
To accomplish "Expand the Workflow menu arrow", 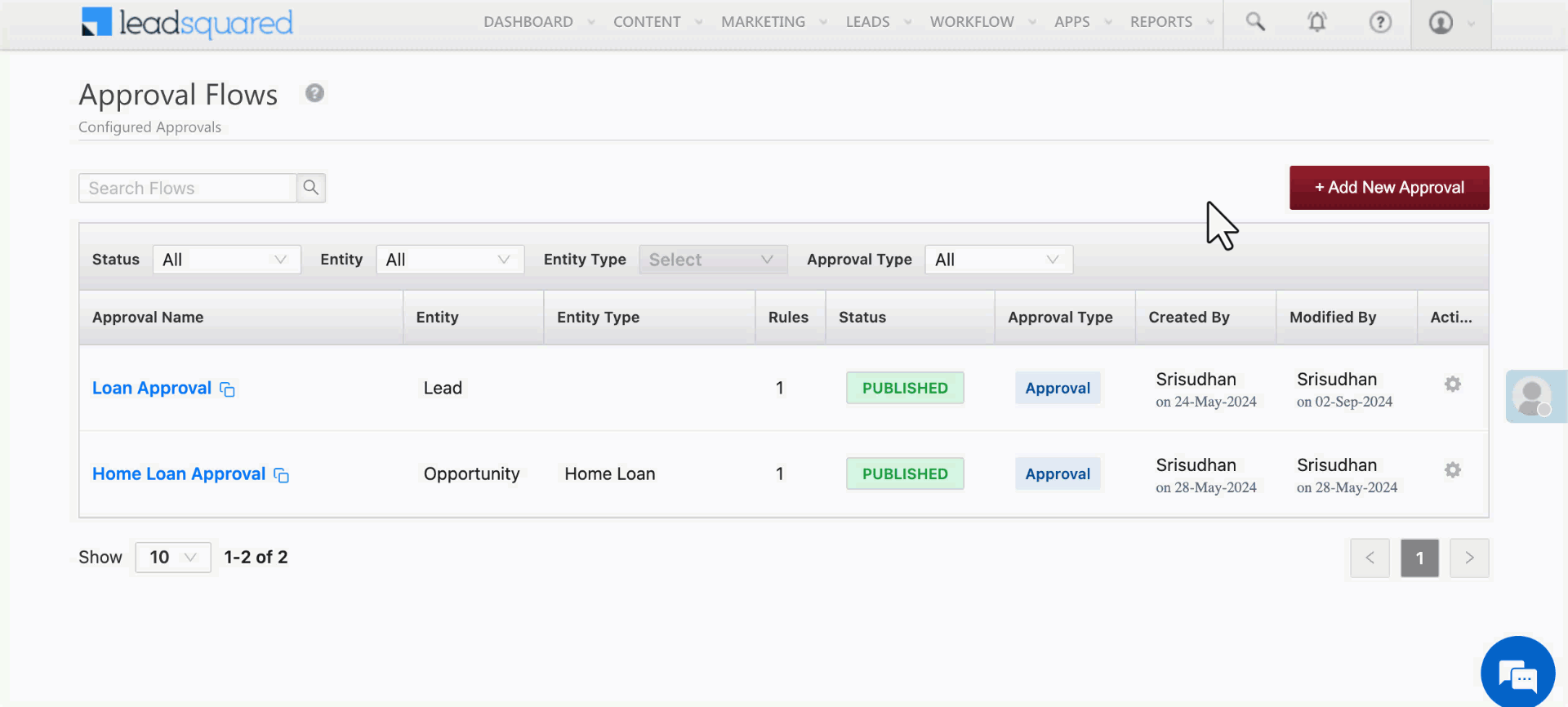I will tap(1032, 22).
